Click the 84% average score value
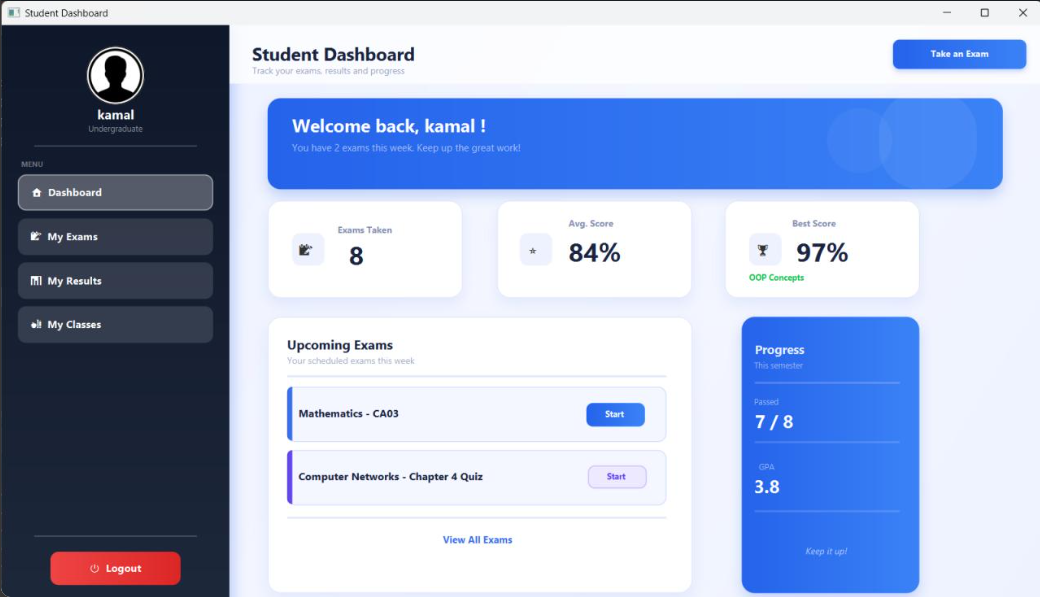This screenshot has width=1040, height=597. [x=594, y=252]
